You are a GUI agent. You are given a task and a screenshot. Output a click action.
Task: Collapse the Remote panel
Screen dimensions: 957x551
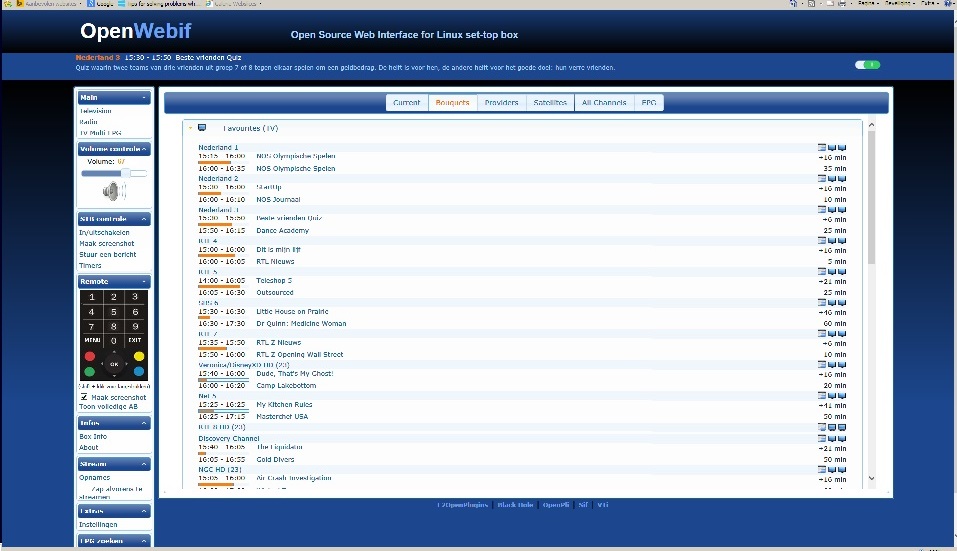[x=144, y=282]
